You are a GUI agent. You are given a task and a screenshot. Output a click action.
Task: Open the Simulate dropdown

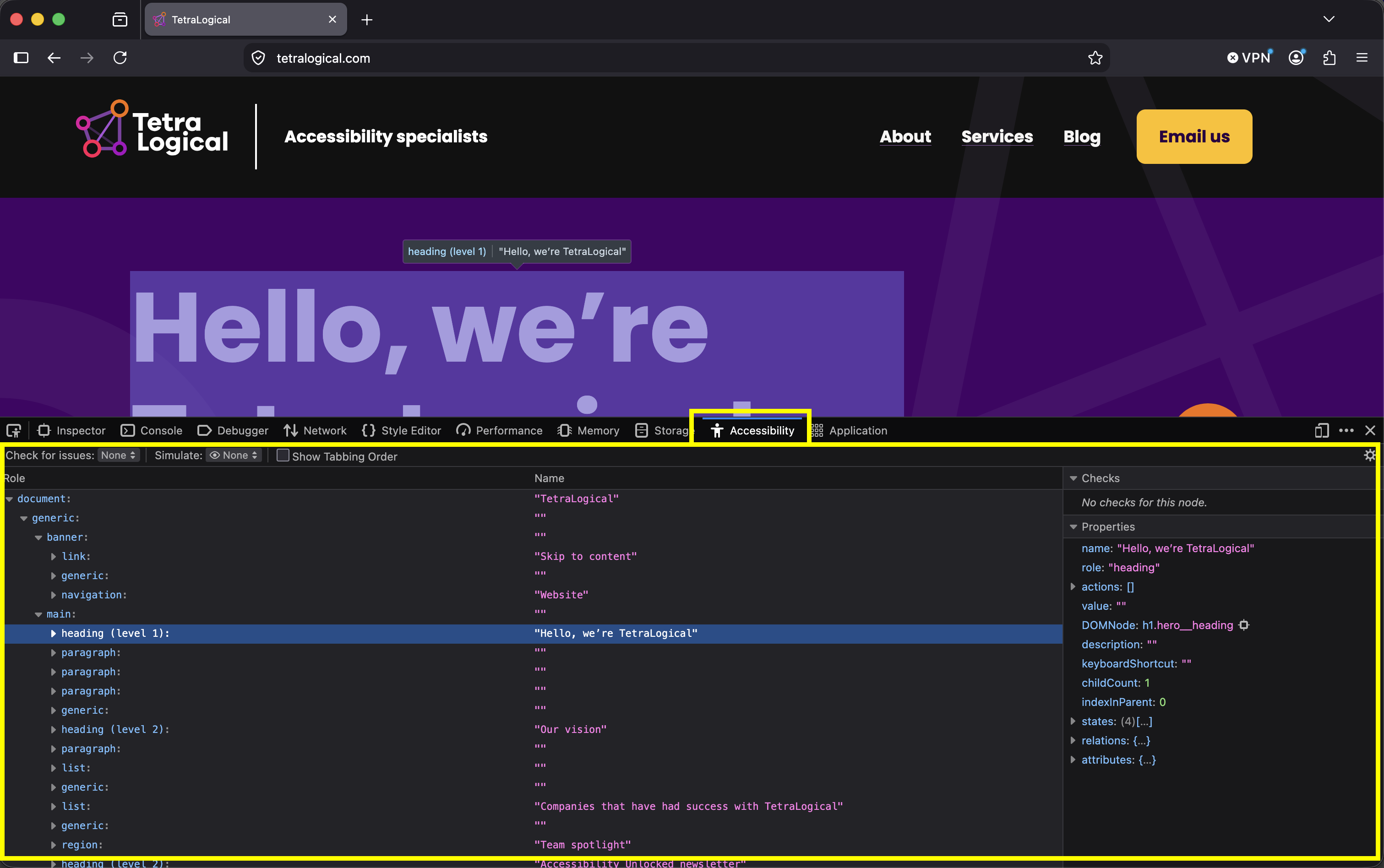234,455
